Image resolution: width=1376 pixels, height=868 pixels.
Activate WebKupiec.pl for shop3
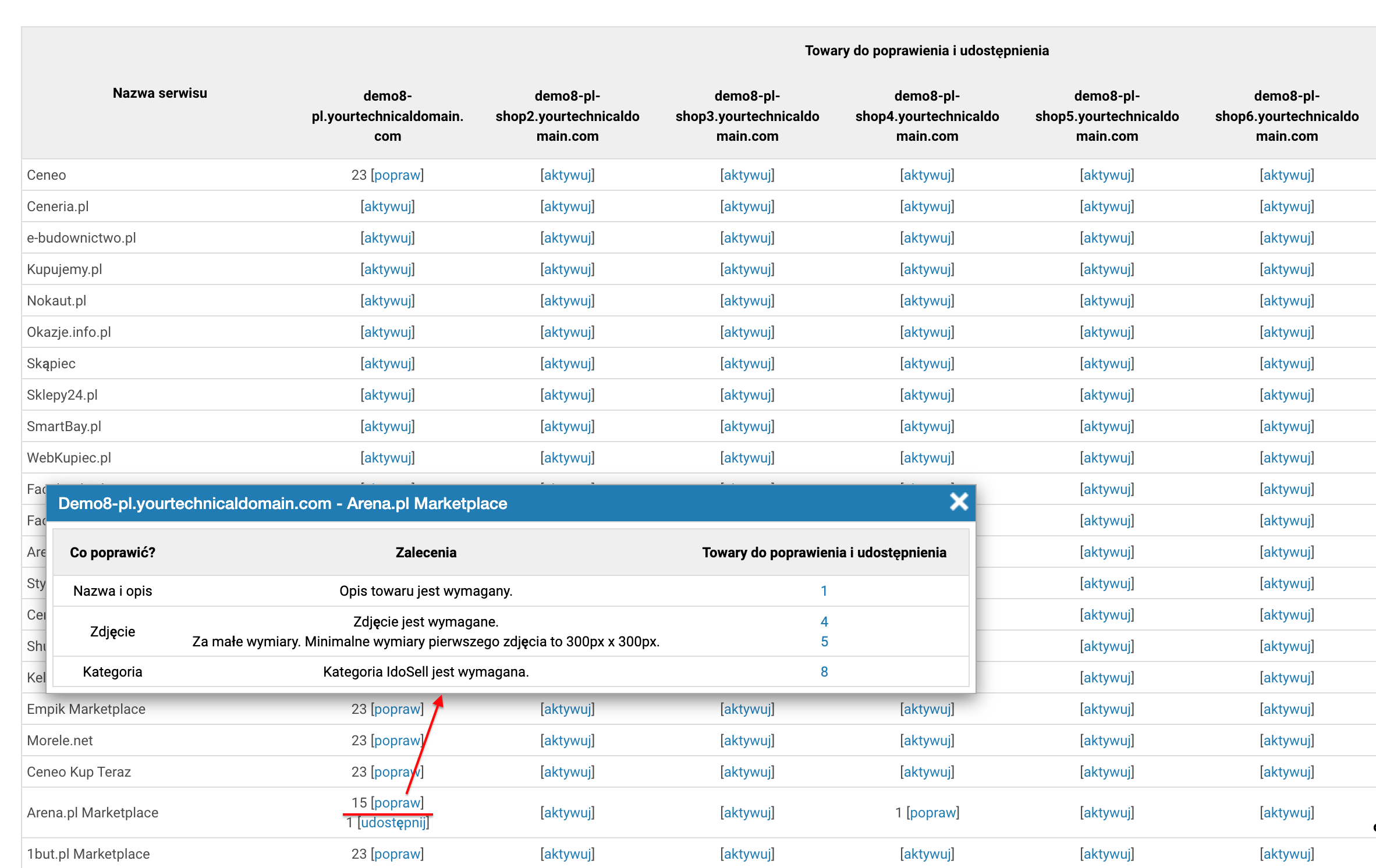(747, 458)
